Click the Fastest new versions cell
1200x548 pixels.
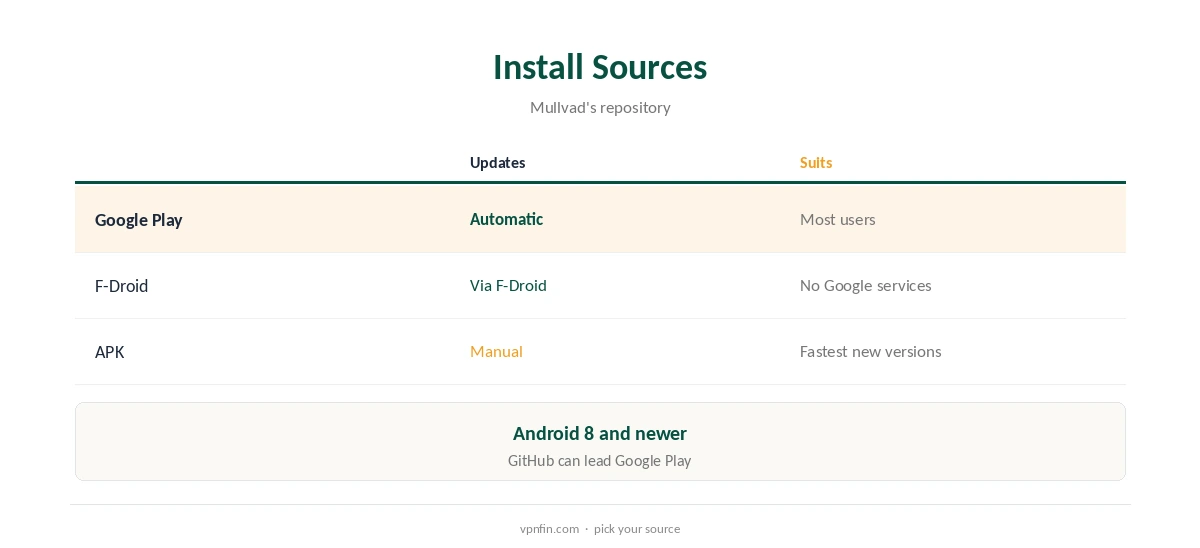pyautogui.click(x=871, y=351)
